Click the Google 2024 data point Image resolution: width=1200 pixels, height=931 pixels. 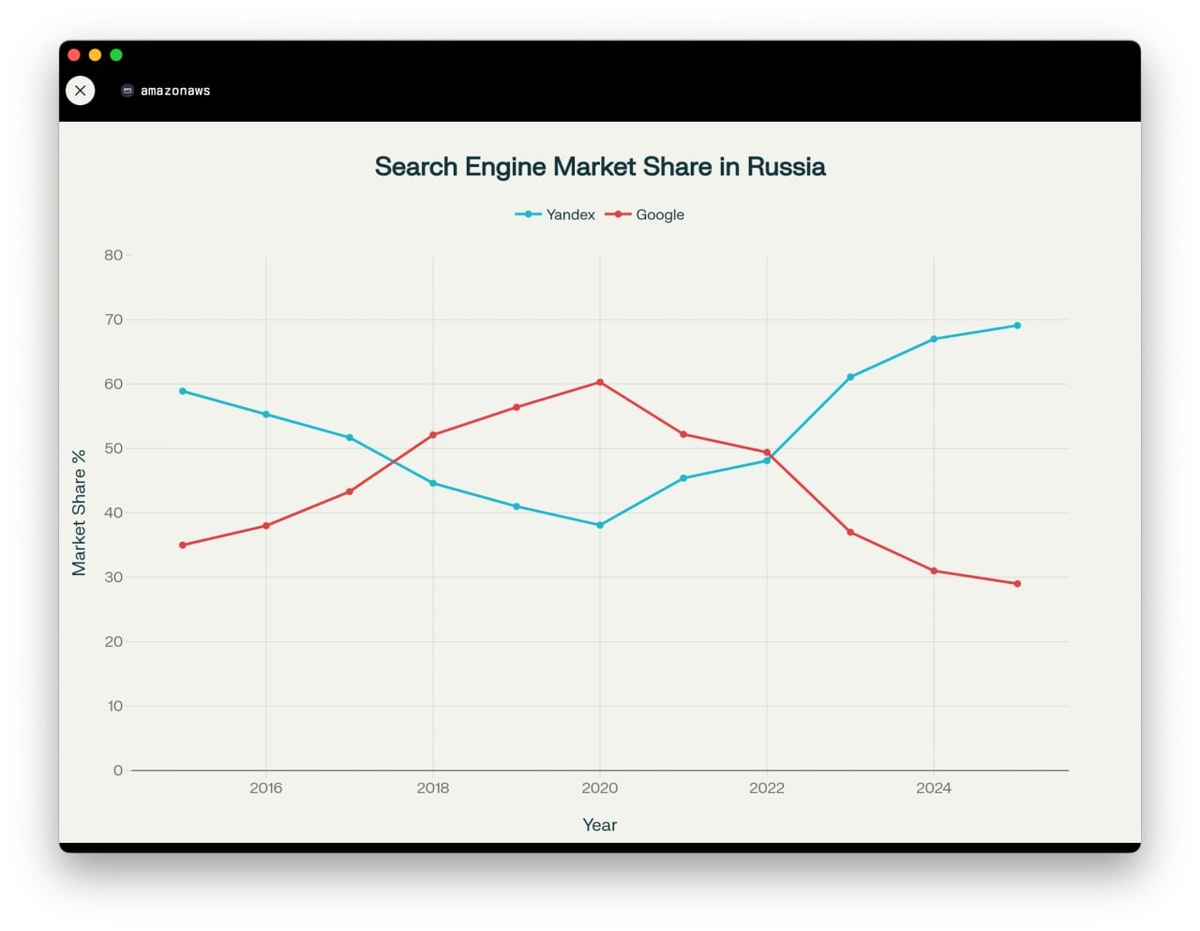point(934,571)
